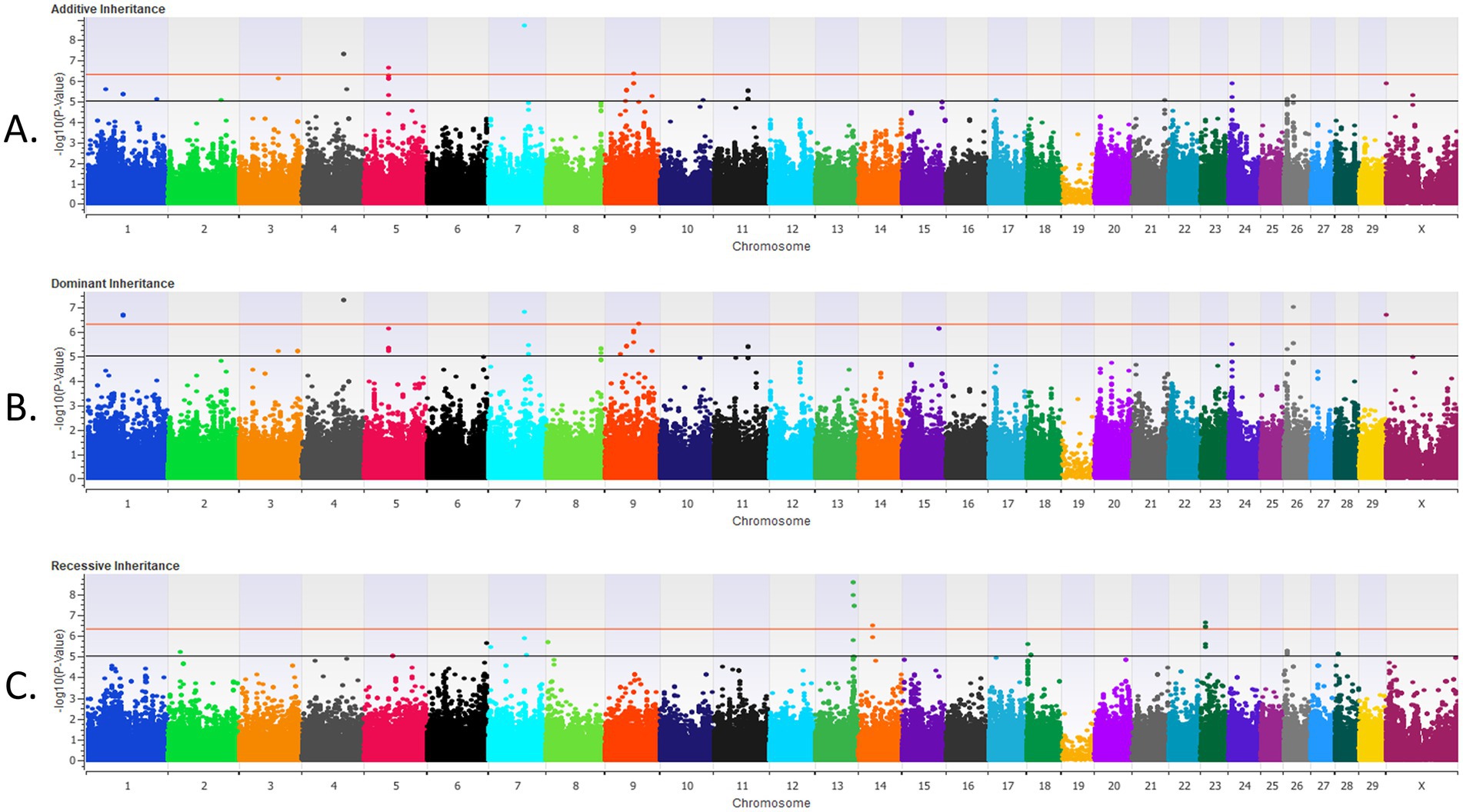Click 'Chromosome' axis title under Dominant plot
This screenshot has height=812, width=1463.
click(x=771, y=521)
